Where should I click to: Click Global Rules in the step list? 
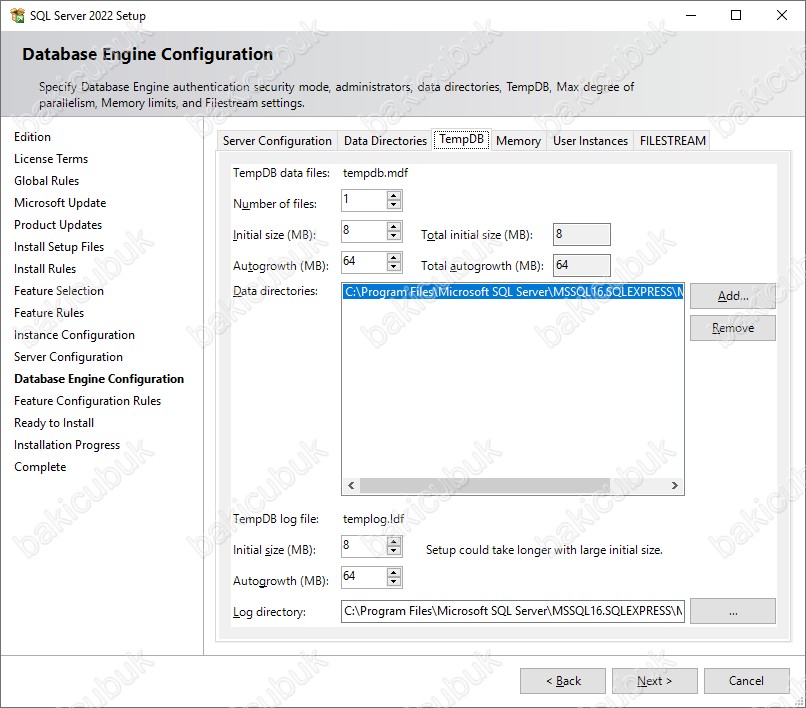[46, 181]
